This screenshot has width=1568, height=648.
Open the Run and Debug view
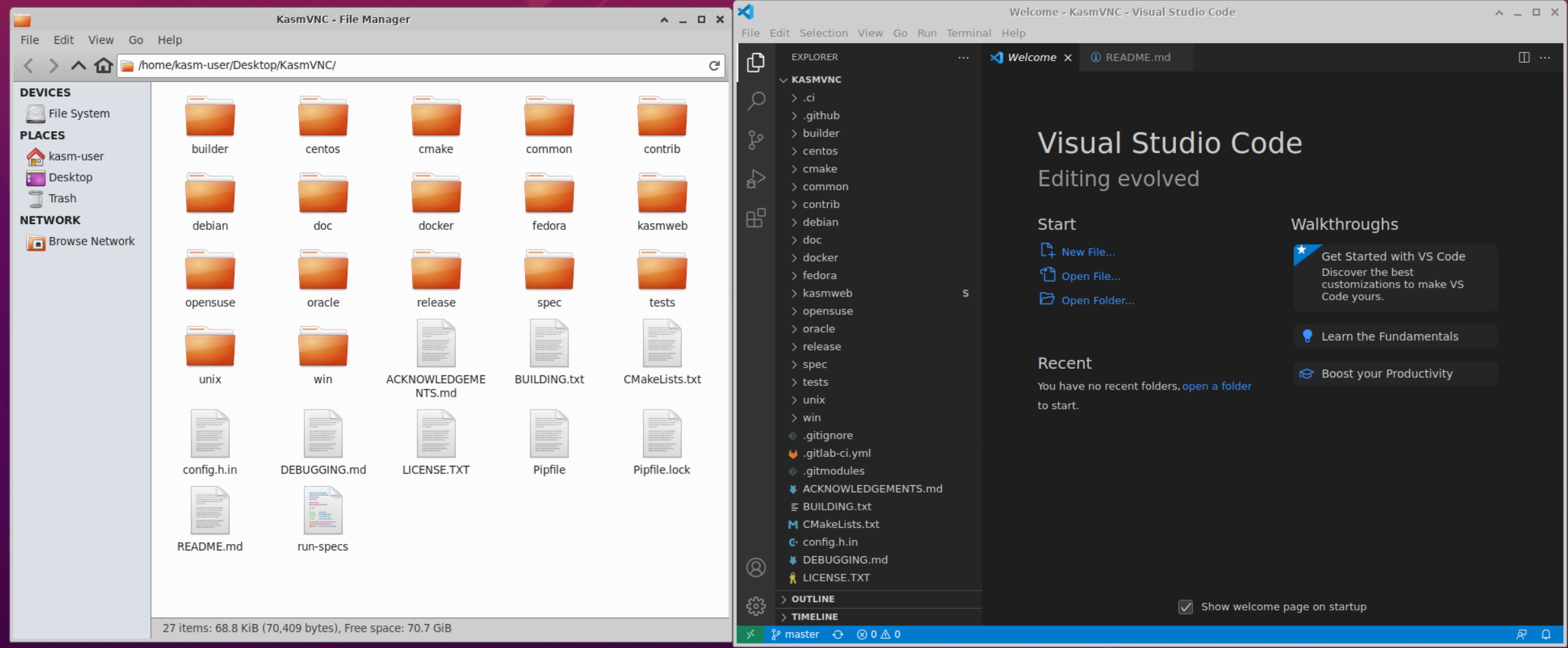pyautogui.click(x=756, y=179)
